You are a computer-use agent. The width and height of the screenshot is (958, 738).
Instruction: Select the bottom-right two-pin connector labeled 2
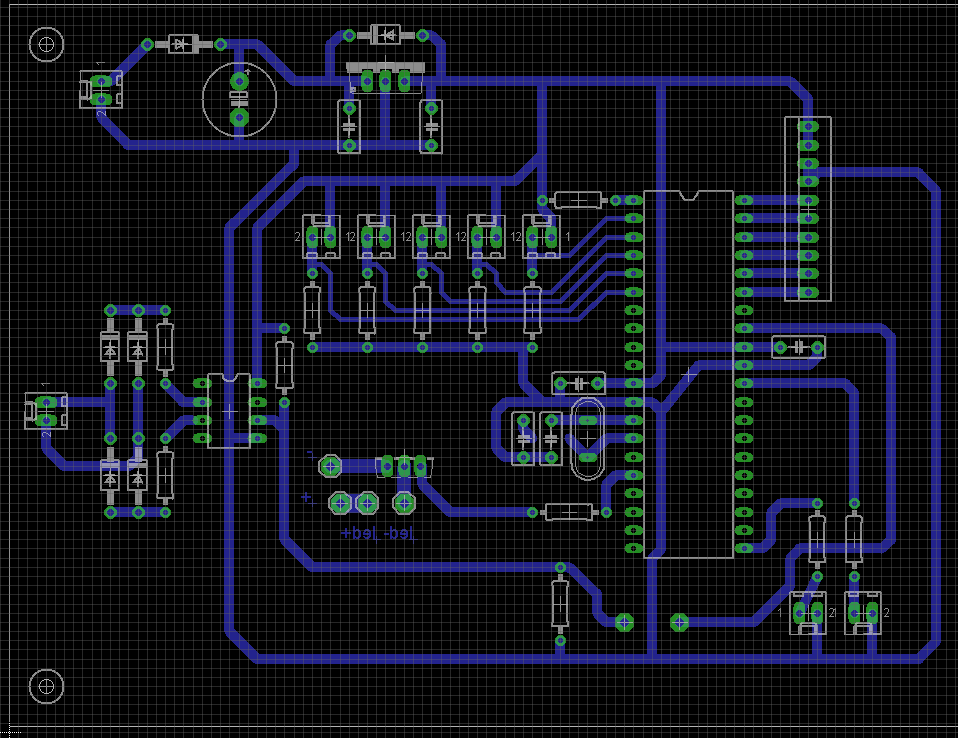(863, 613)
